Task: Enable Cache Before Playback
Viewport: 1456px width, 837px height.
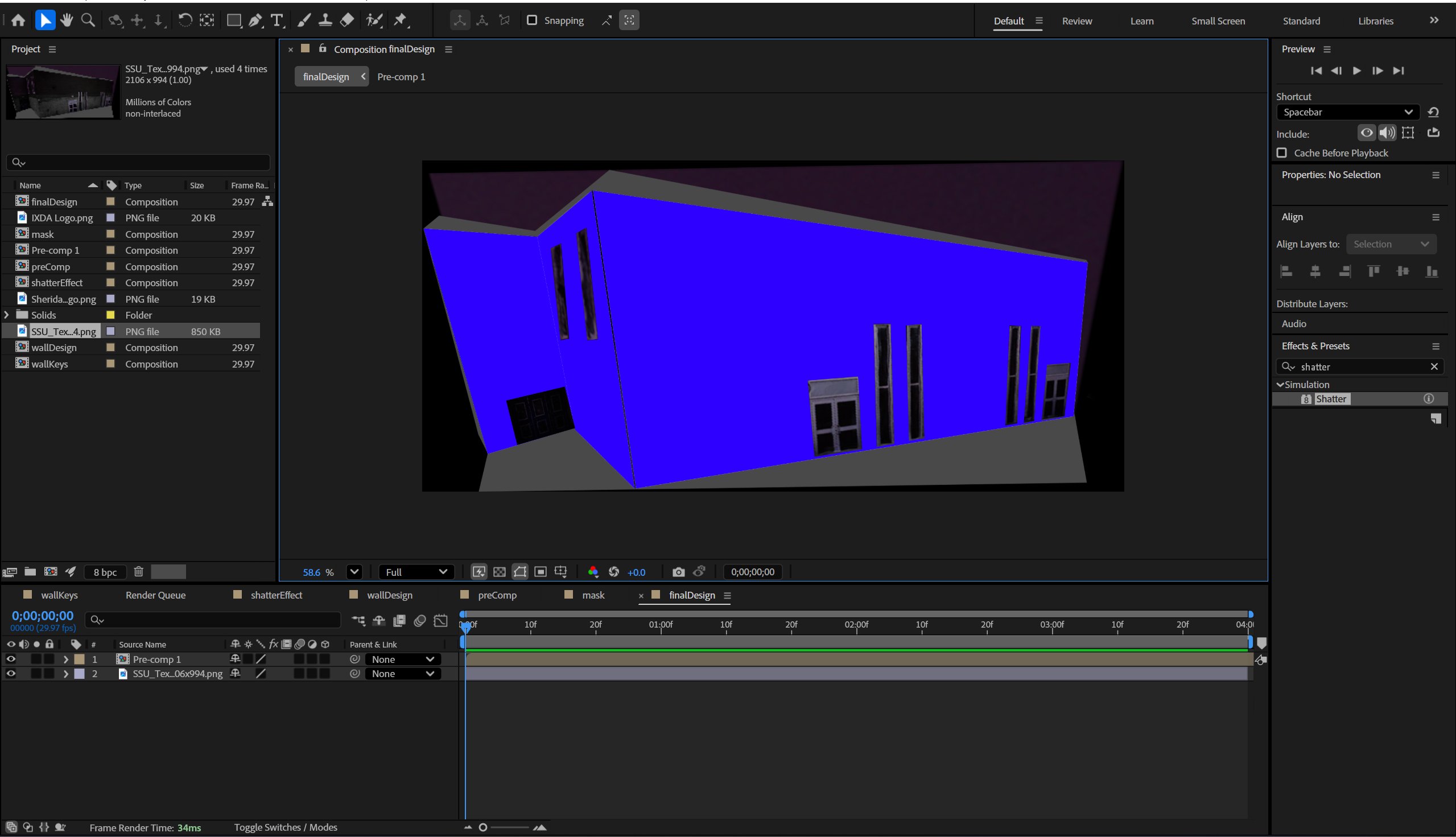Action: coord(1282,153)
